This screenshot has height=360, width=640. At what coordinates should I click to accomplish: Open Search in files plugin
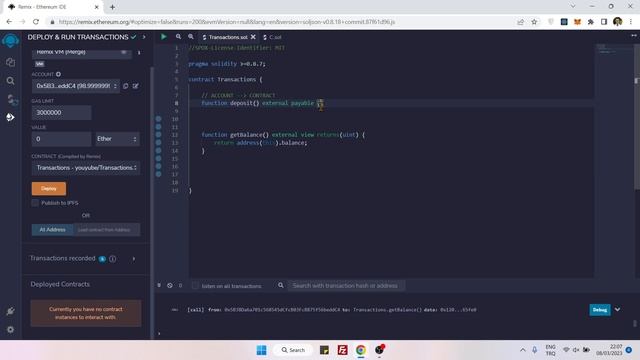tap(11, 81)
